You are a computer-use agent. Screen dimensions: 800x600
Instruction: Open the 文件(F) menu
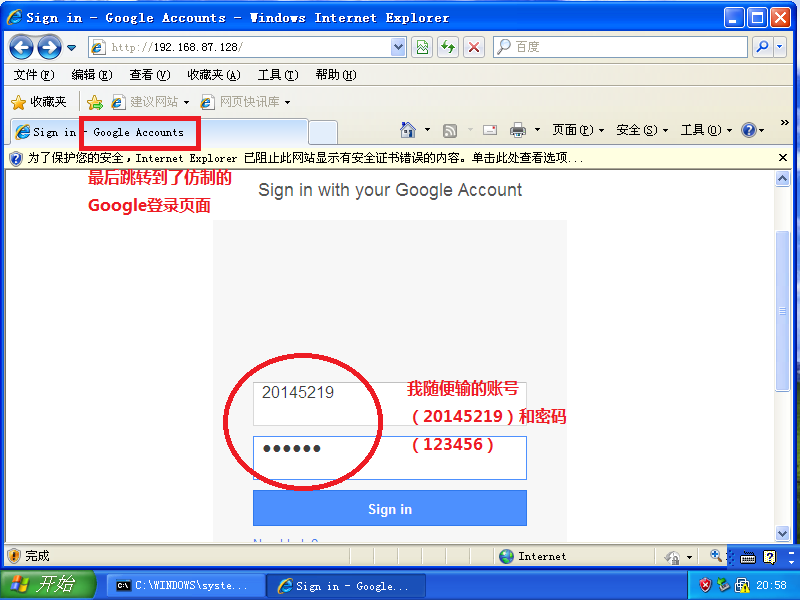pos(34,75)
